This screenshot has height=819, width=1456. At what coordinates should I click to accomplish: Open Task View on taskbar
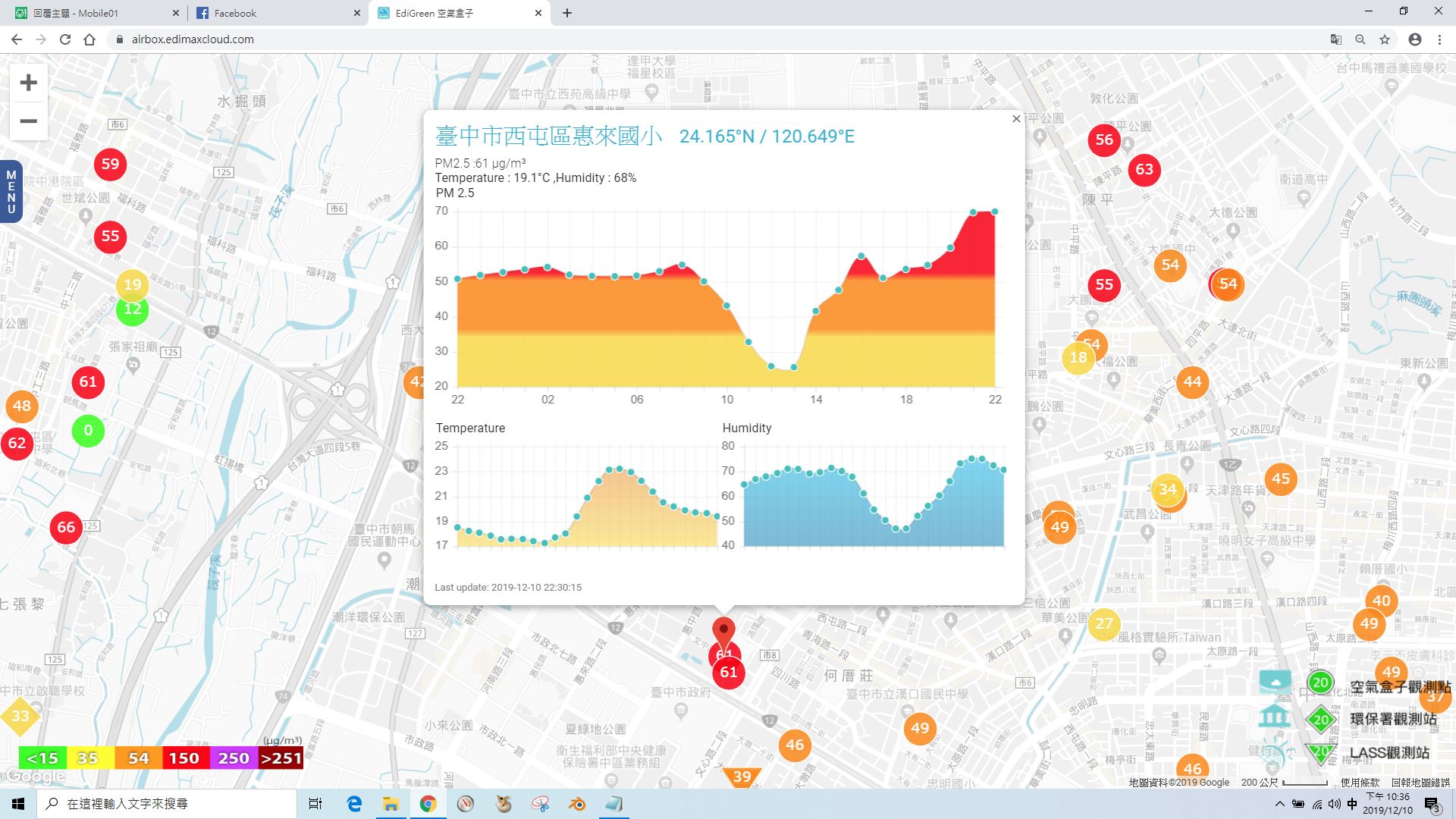315,804
